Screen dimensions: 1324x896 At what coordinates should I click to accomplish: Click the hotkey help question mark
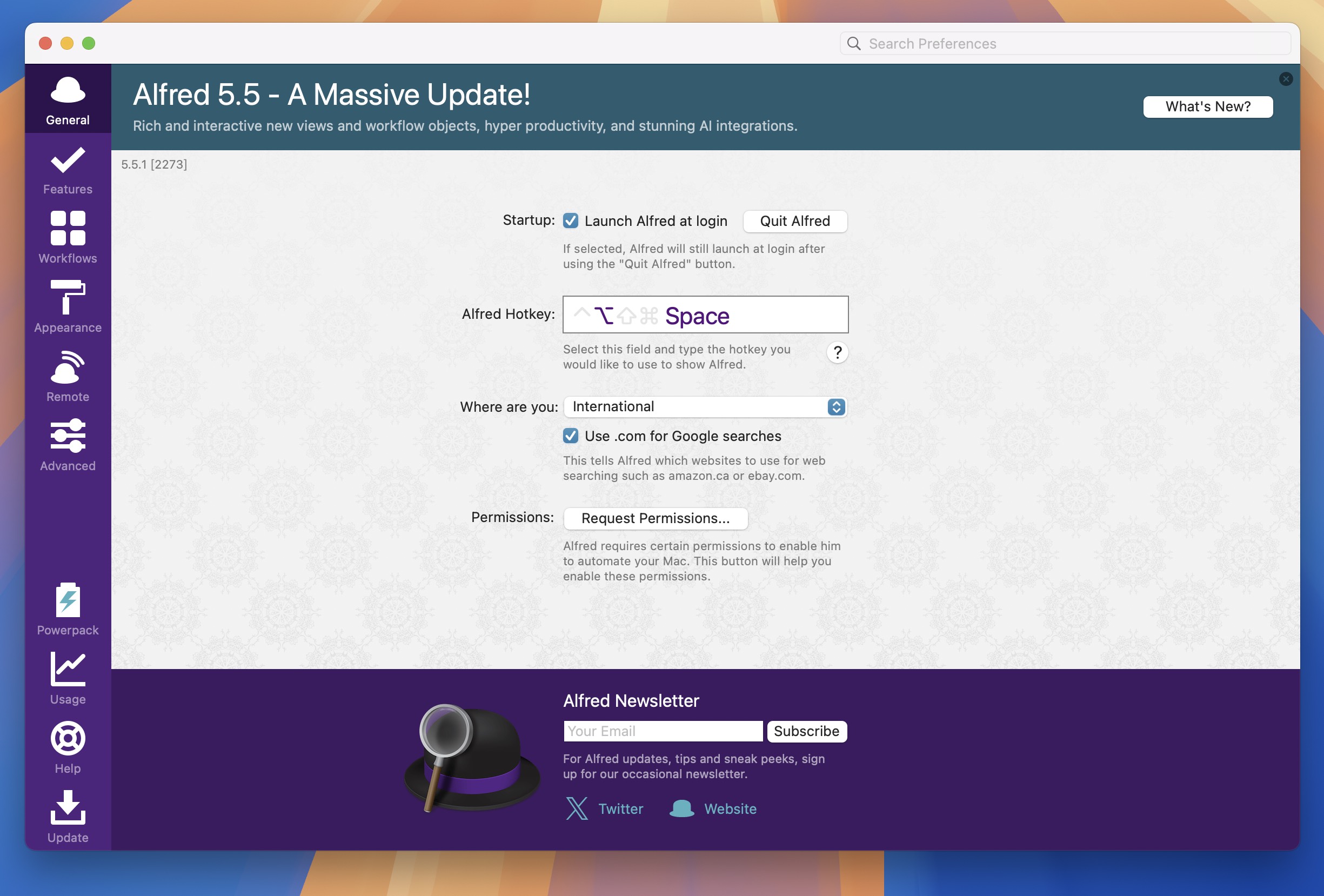point(837,352)
